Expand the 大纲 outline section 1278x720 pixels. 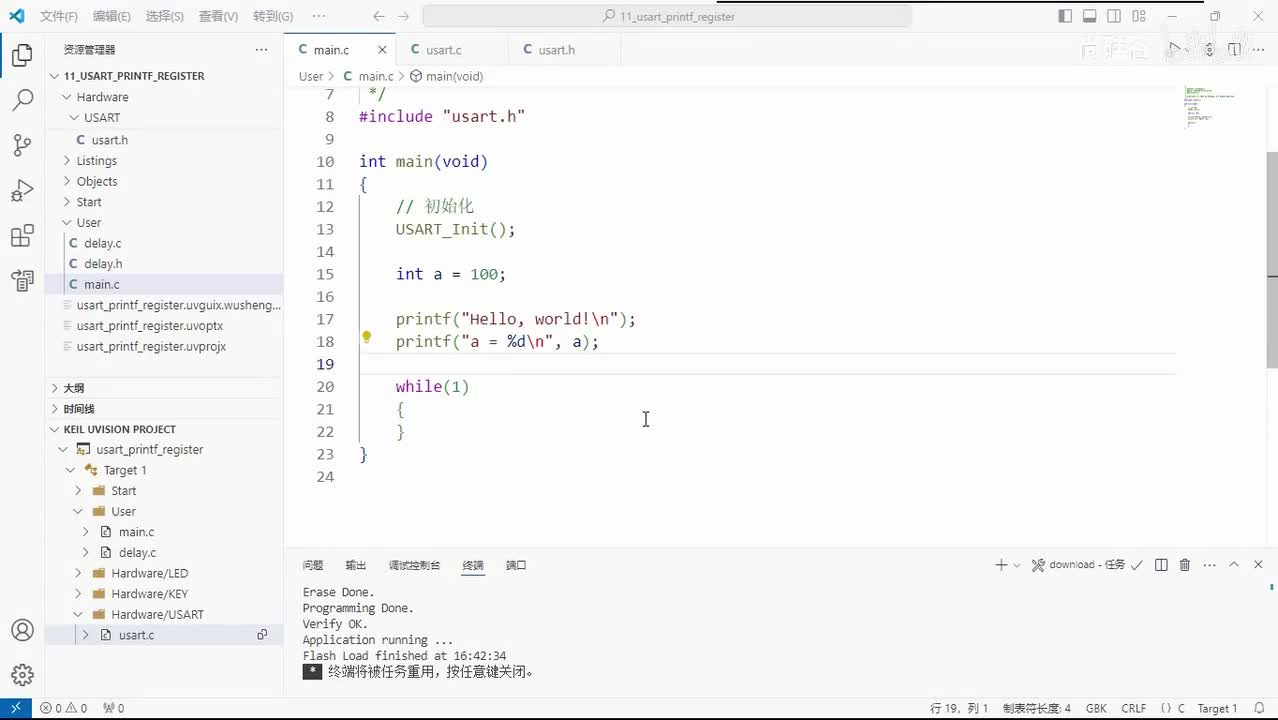(56, 388)
